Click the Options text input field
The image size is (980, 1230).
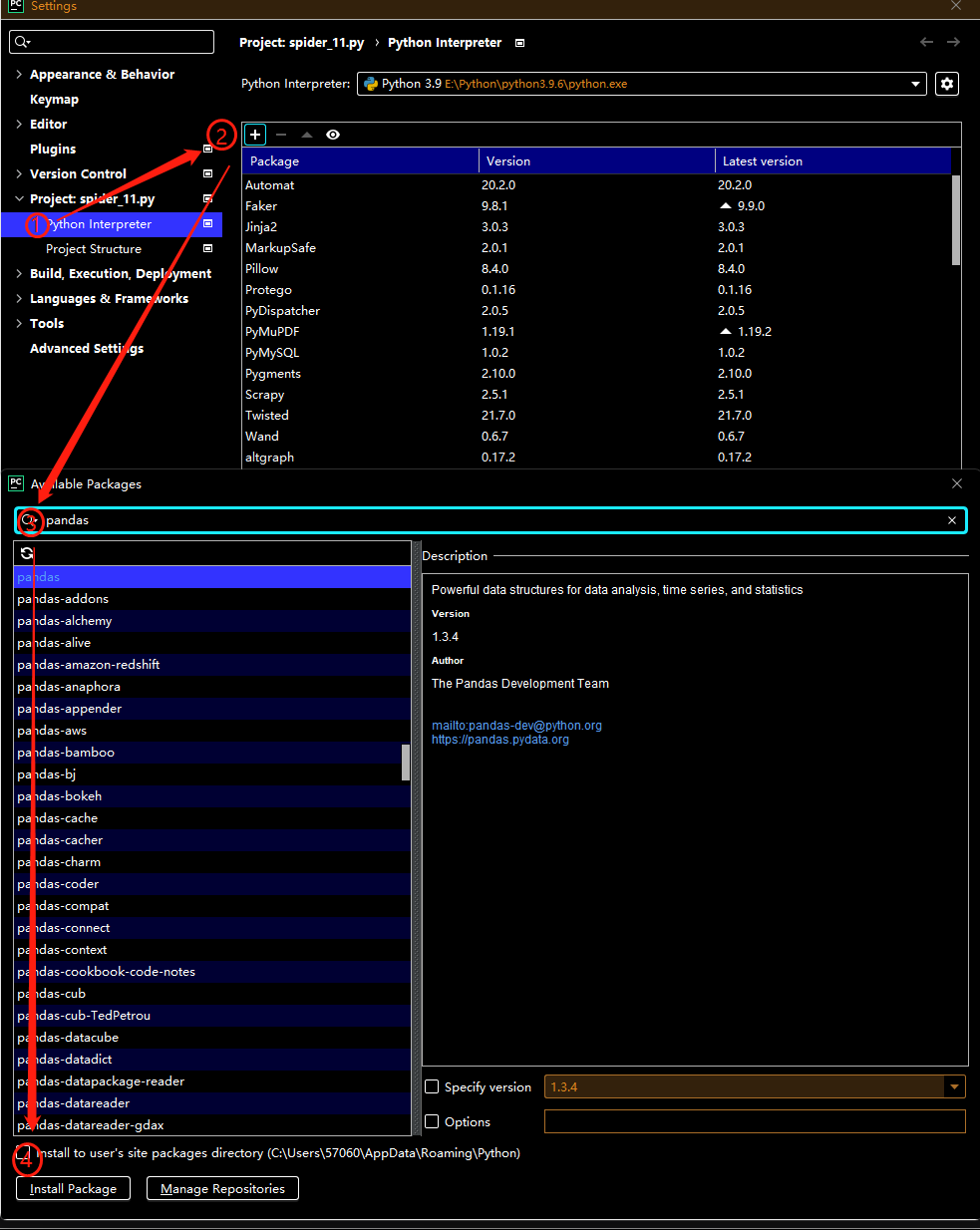click(755, 1121)
